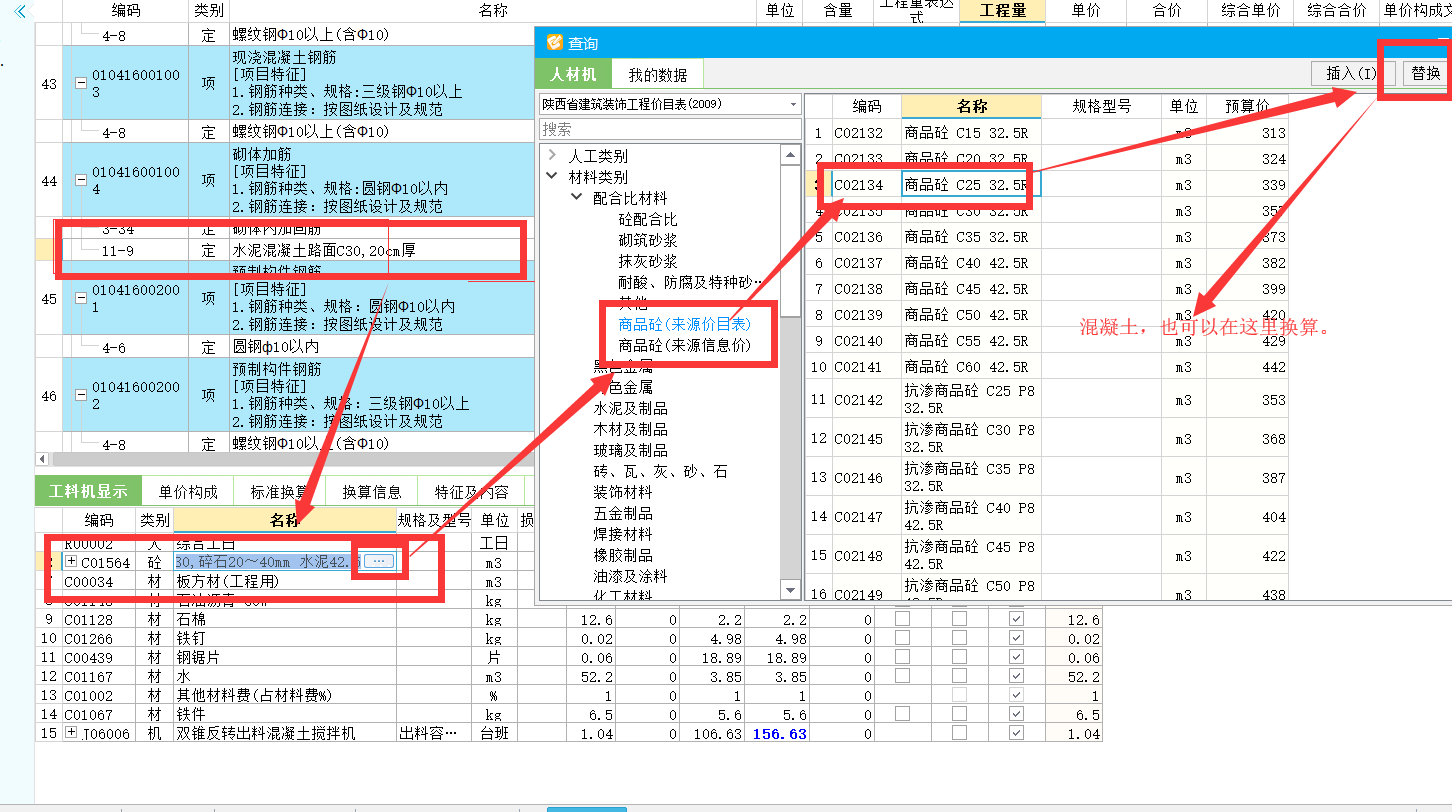Tick the unchecked box in the 双锥反转出料混凝土搅拌机 row

[960, 733]
